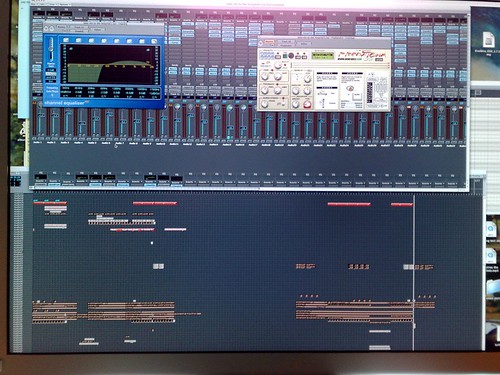Enable the Analyzer button in Channel EQ
This screenshot has height=375, width=500.
tap(51, 74)
